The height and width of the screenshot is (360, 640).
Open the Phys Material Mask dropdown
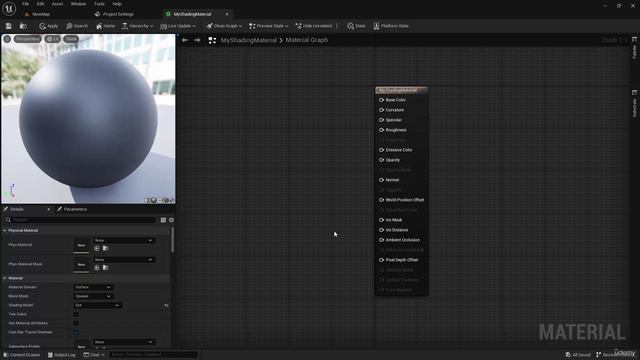point(124,260)
